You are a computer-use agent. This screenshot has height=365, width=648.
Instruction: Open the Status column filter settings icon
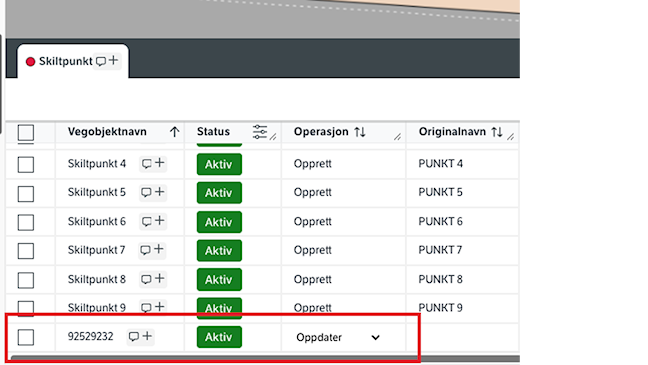coord(260,132)
